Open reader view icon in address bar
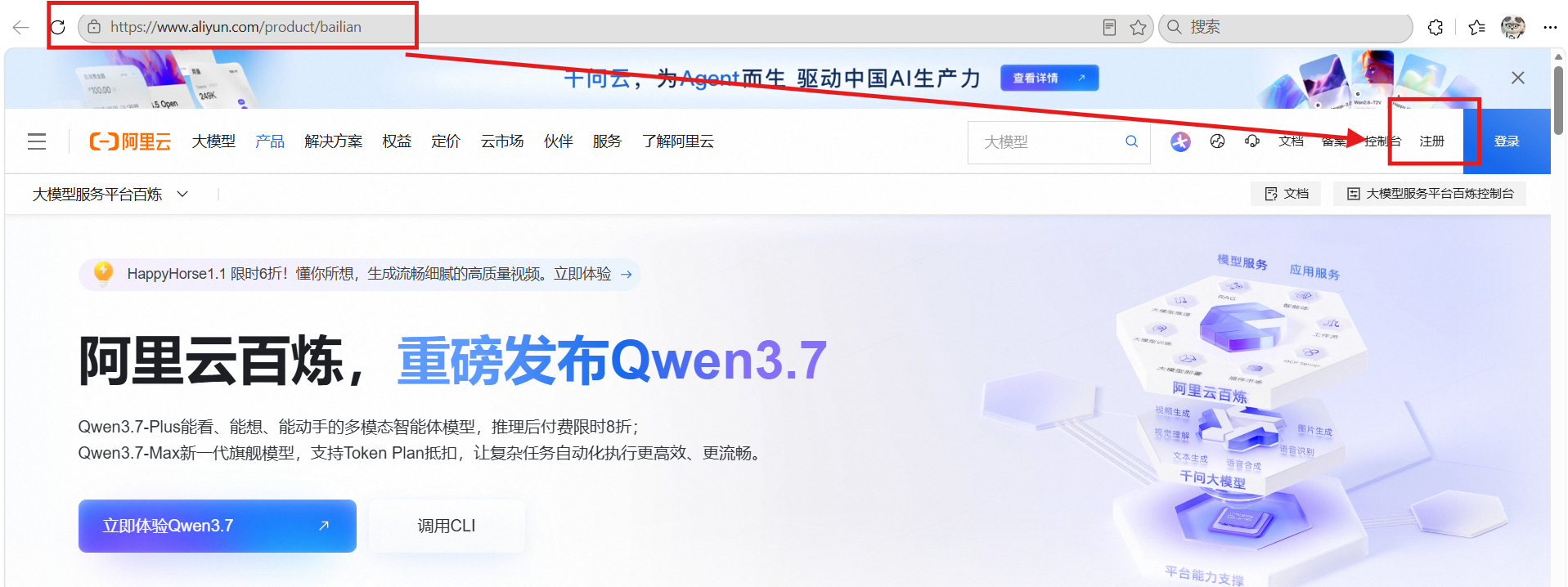The image size is (1568, 587). coord(1109,27)
